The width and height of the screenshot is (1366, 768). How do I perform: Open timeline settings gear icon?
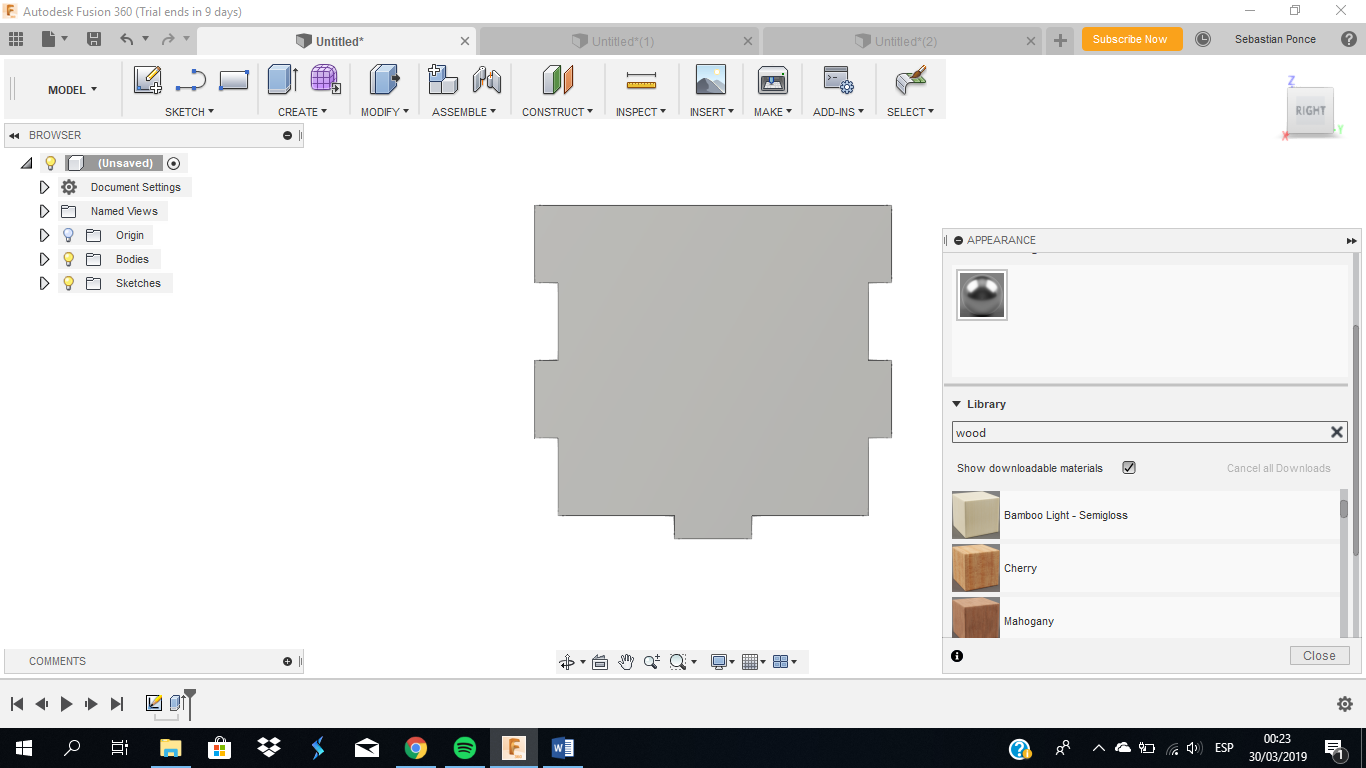click(1345, 704)
